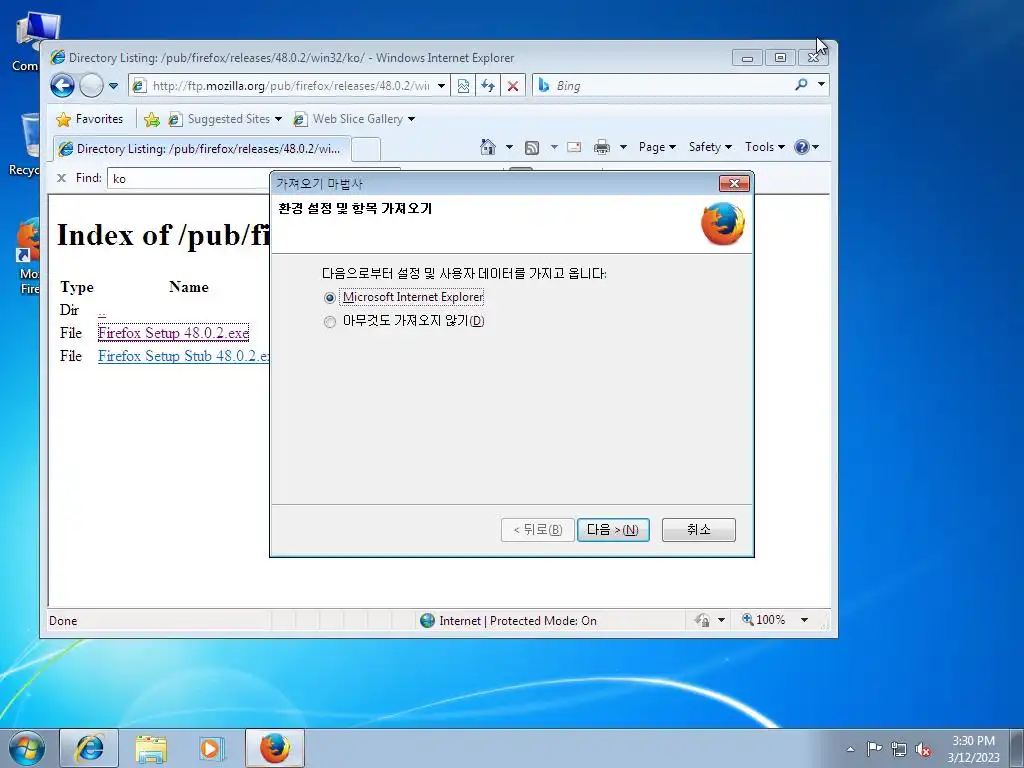The width and height of the screenshot is (1024, 768).
Task: Click the Read Mail icon
Action: pyautogui.click(x=574, y=147)
